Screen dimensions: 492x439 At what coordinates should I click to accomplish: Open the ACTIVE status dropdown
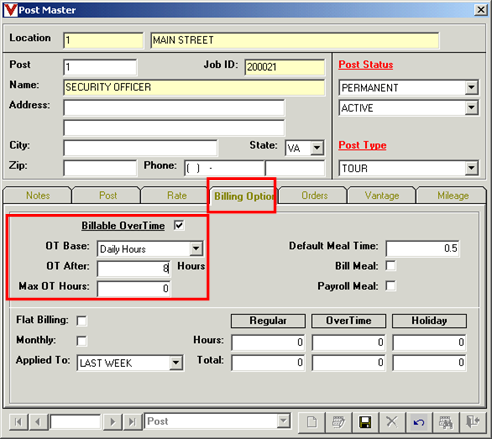coord(471,108)
